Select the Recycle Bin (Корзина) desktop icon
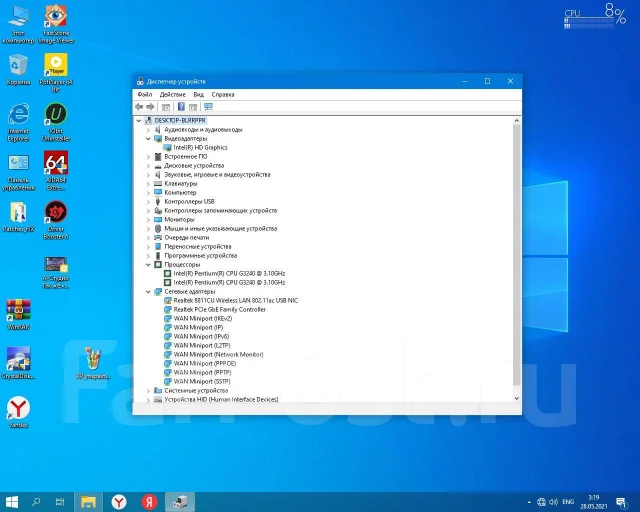640x512 pixels. [x=18, y=69]
